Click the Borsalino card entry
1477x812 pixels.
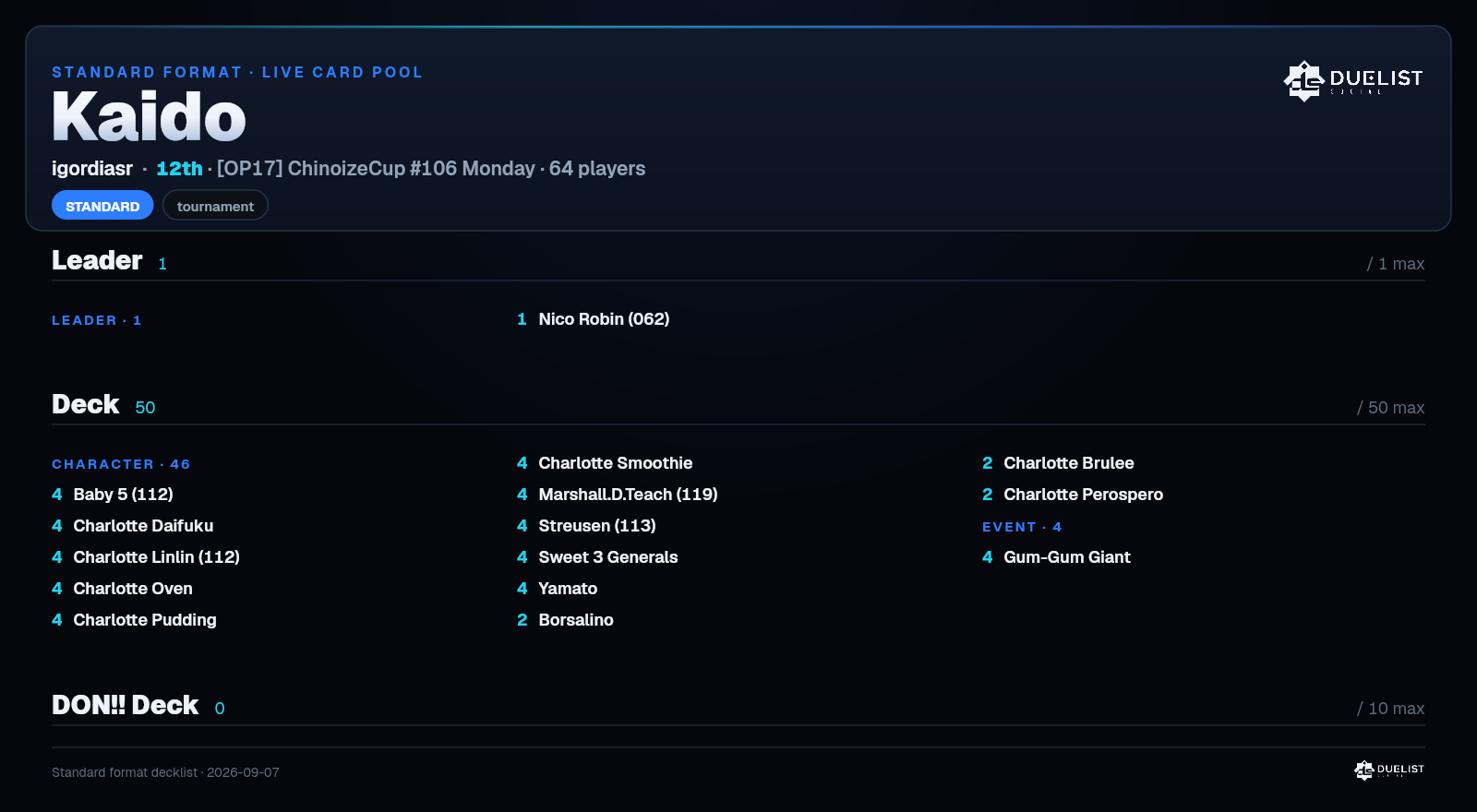[565, 620]
